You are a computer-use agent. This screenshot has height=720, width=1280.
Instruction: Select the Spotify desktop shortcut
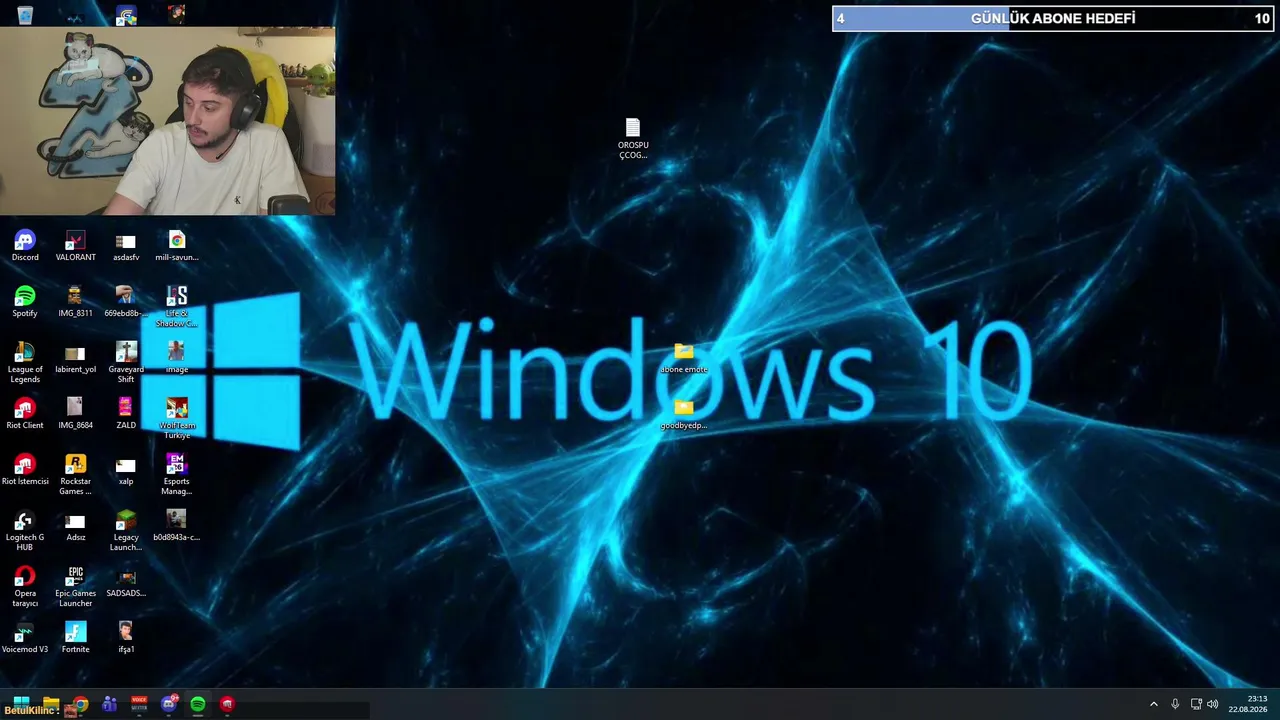[x=25, y=302]
